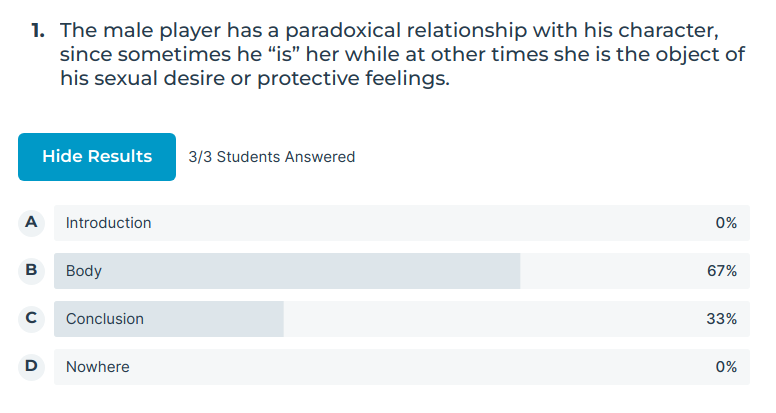
Task: Select the letter C circle icon
Action: 31,319
